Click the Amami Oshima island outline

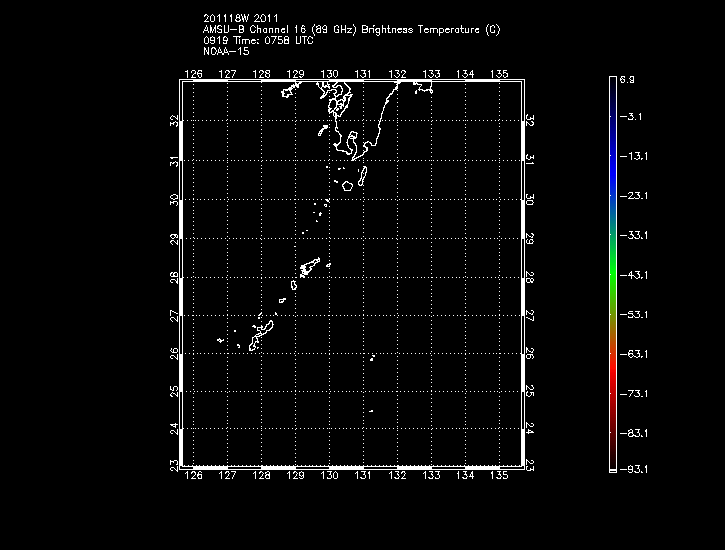(309, 267)
